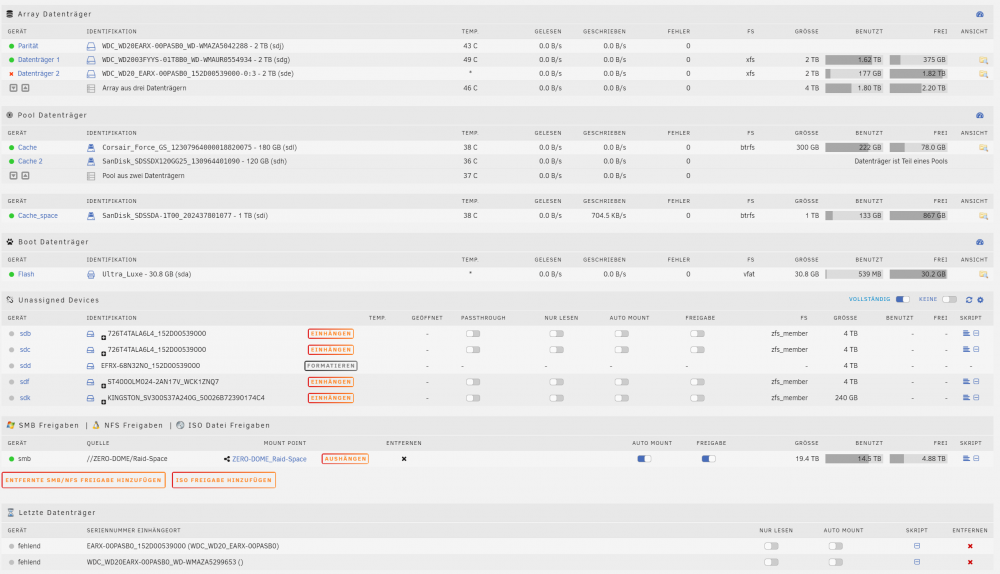Click share icon beside ZERO-DOME_Raid-Space

tap(226, 459)
